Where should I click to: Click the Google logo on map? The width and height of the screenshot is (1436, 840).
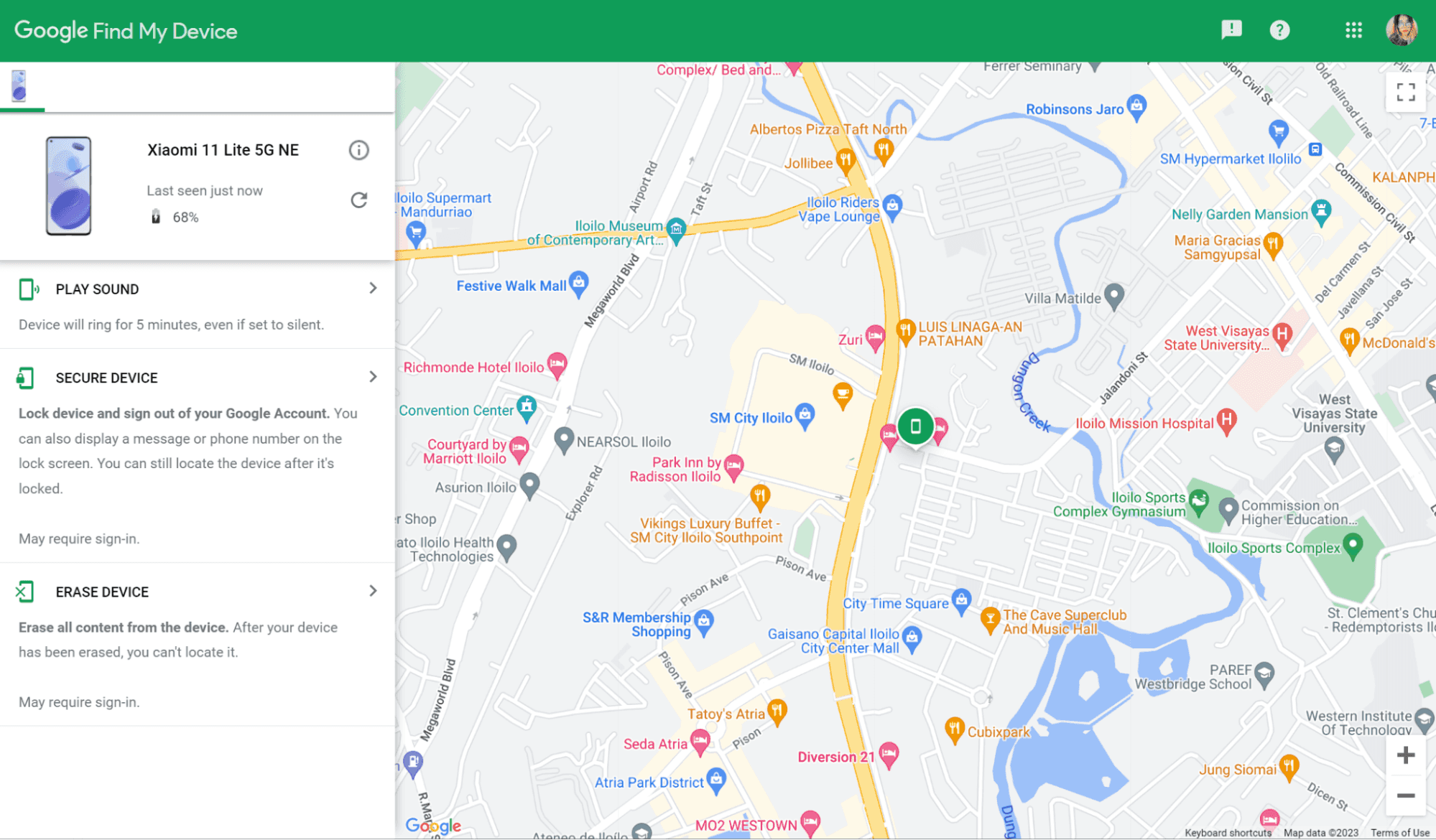[x=433, y=826]
